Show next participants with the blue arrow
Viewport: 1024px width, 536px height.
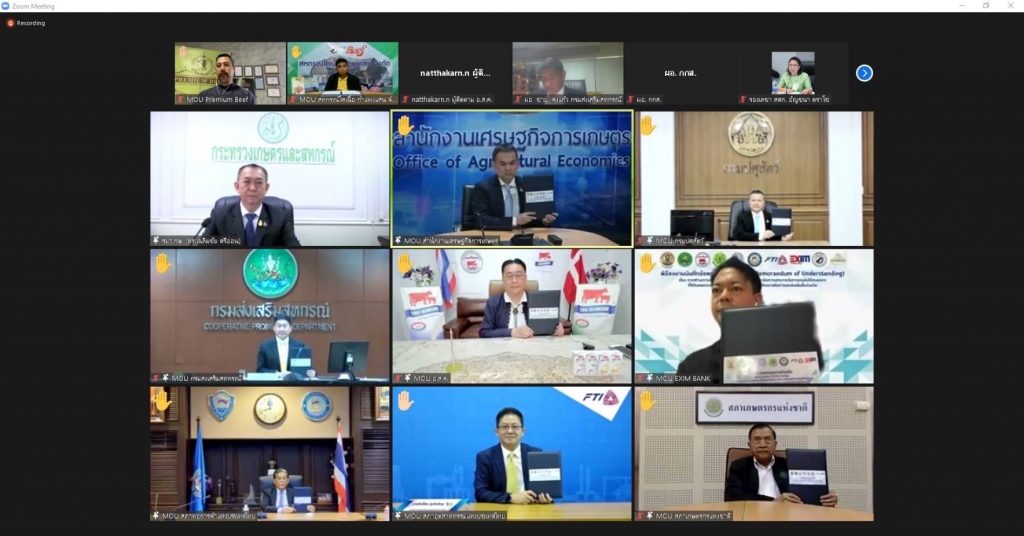point(864,73)
